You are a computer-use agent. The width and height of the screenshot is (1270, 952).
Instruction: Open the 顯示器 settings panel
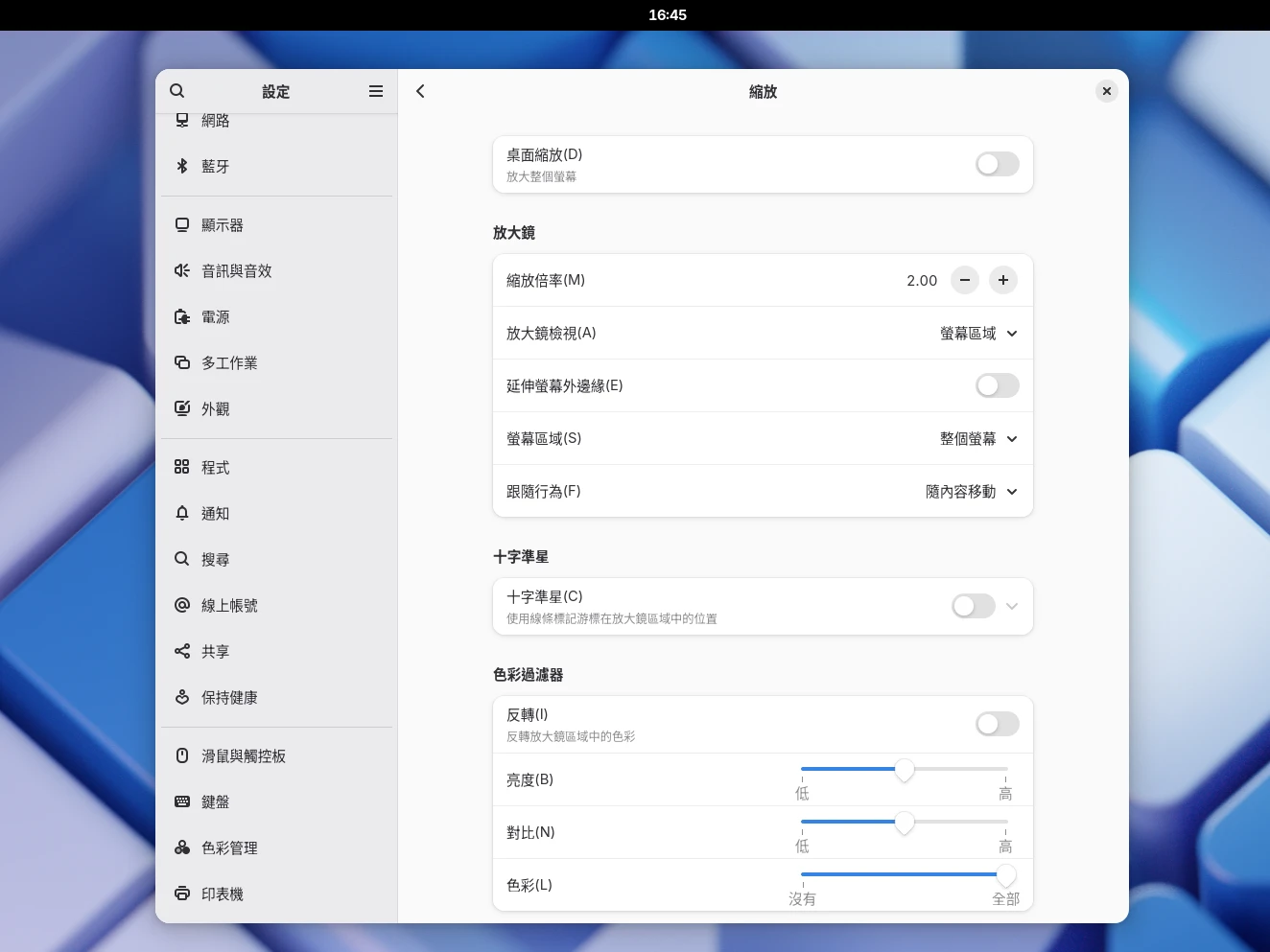coord(223,224)
